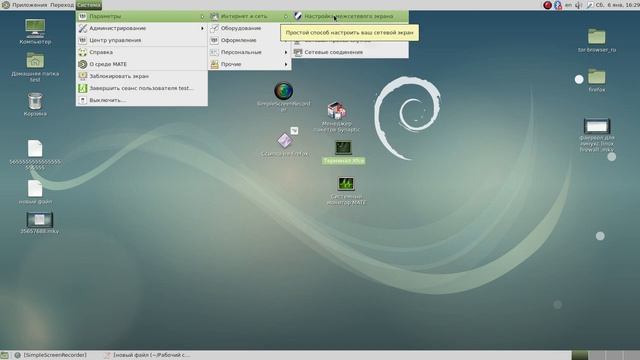Select the Компьютер desktop icon
This screenshot has width=640, height=360.
pyautogui.click(x=35, y=31)
